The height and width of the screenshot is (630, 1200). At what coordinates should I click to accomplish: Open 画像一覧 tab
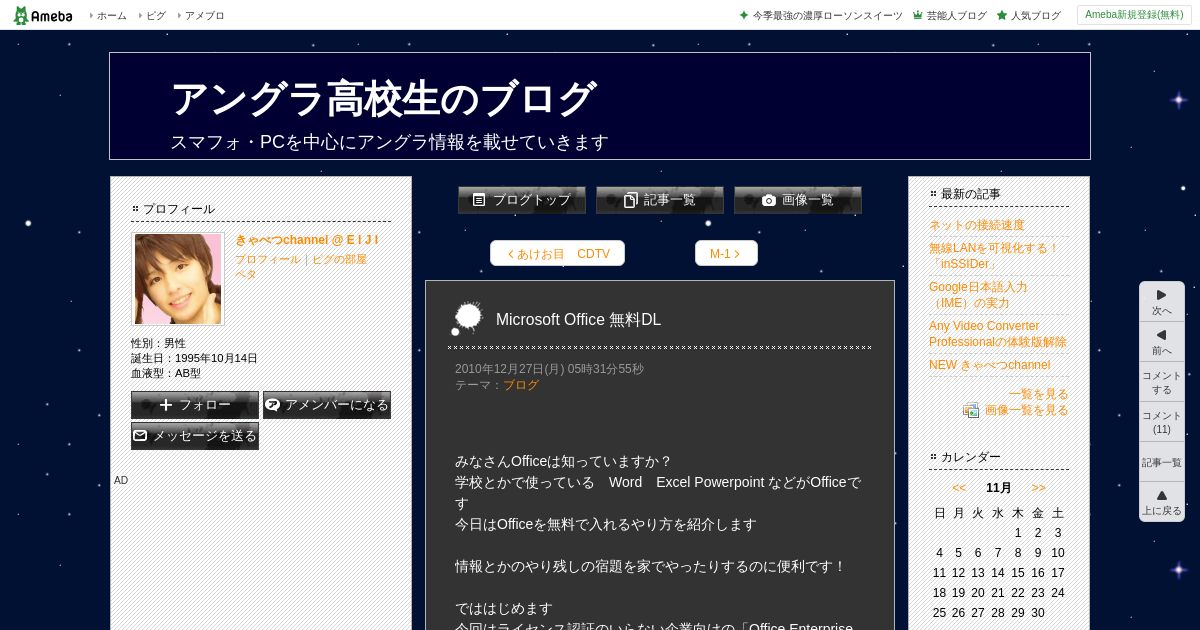pyautogui.click(x=798, y=200)
